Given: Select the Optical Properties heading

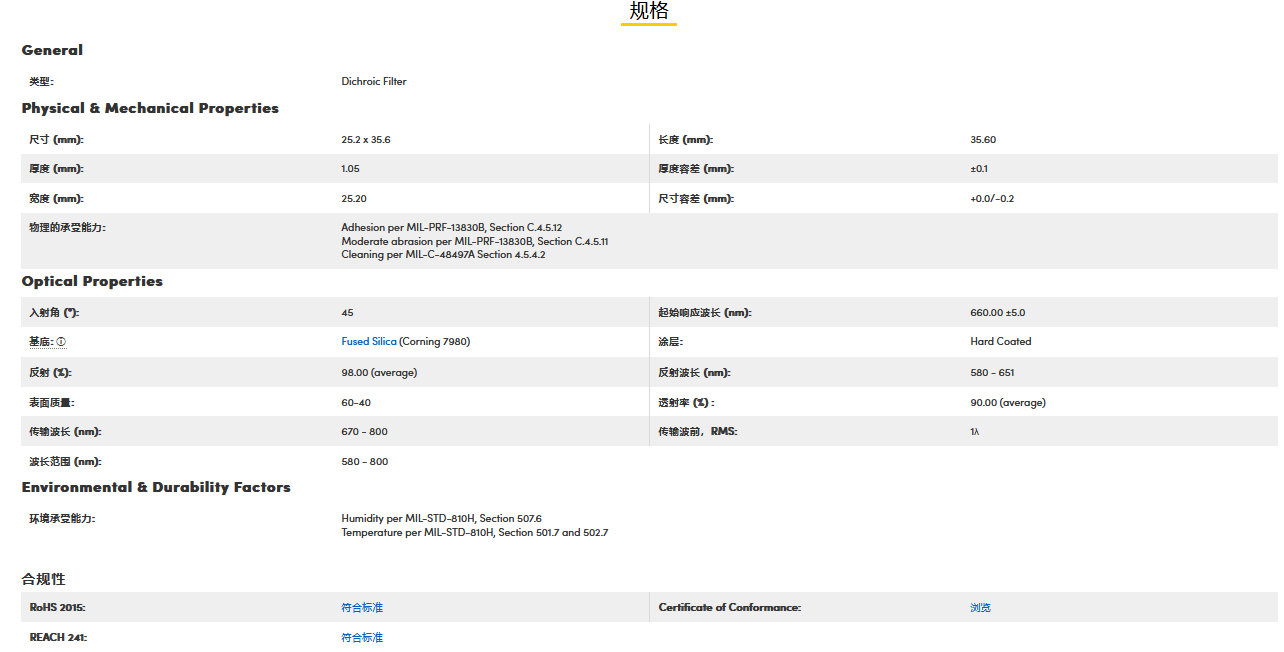Looking at the screenshot, I should click(x=92, y=281).
